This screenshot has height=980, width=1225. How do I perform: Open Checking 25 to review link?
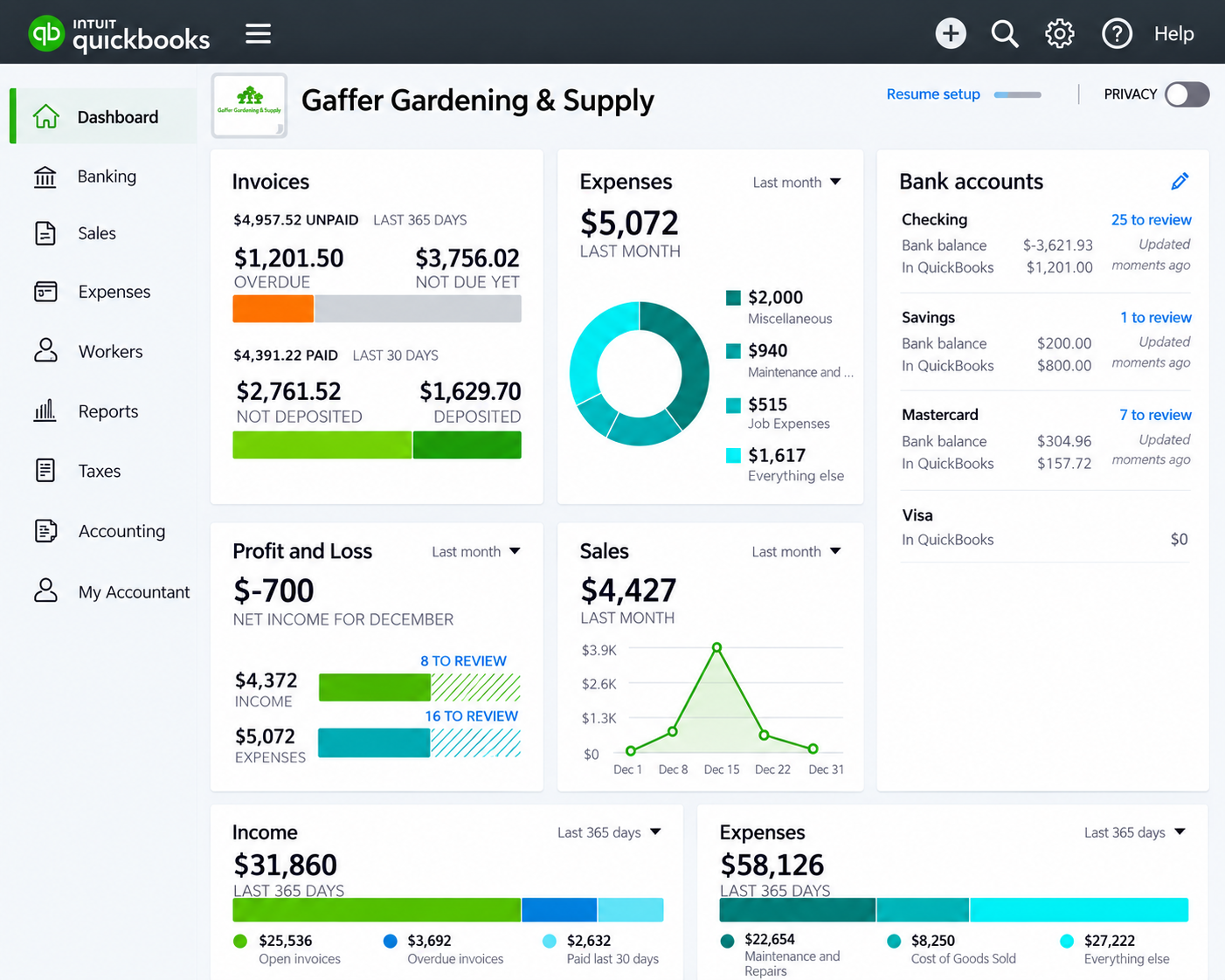tap(1151, 220)
